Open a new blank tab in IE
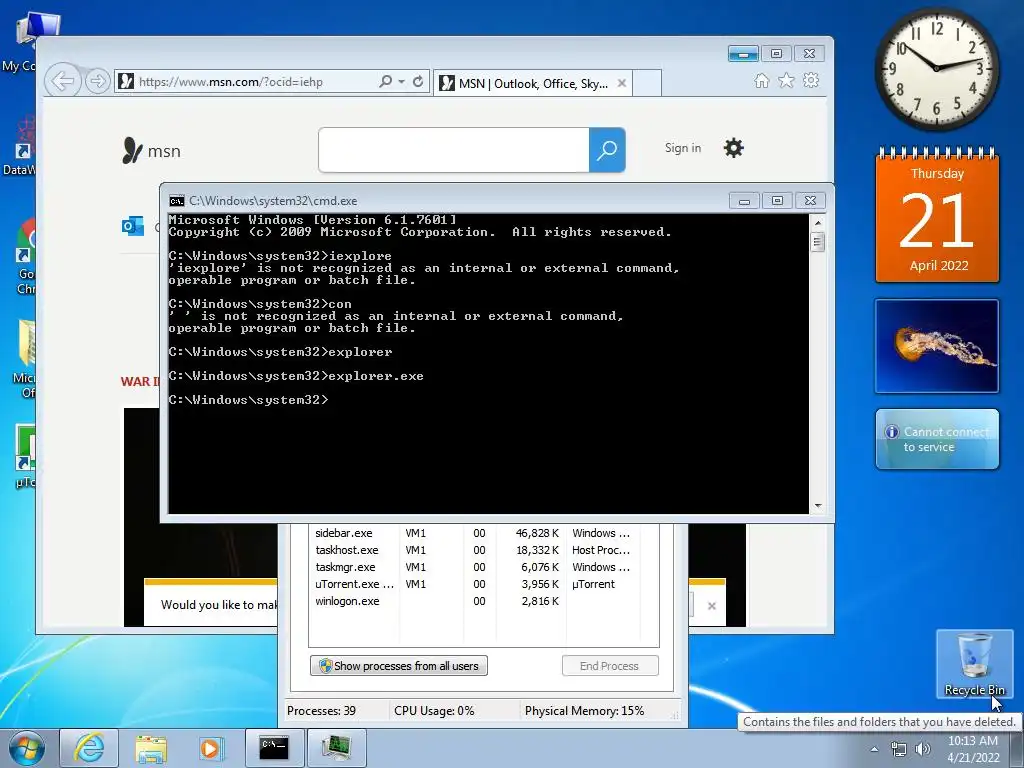Viewport: 1024px width, 768px height. tap(647, 83)
